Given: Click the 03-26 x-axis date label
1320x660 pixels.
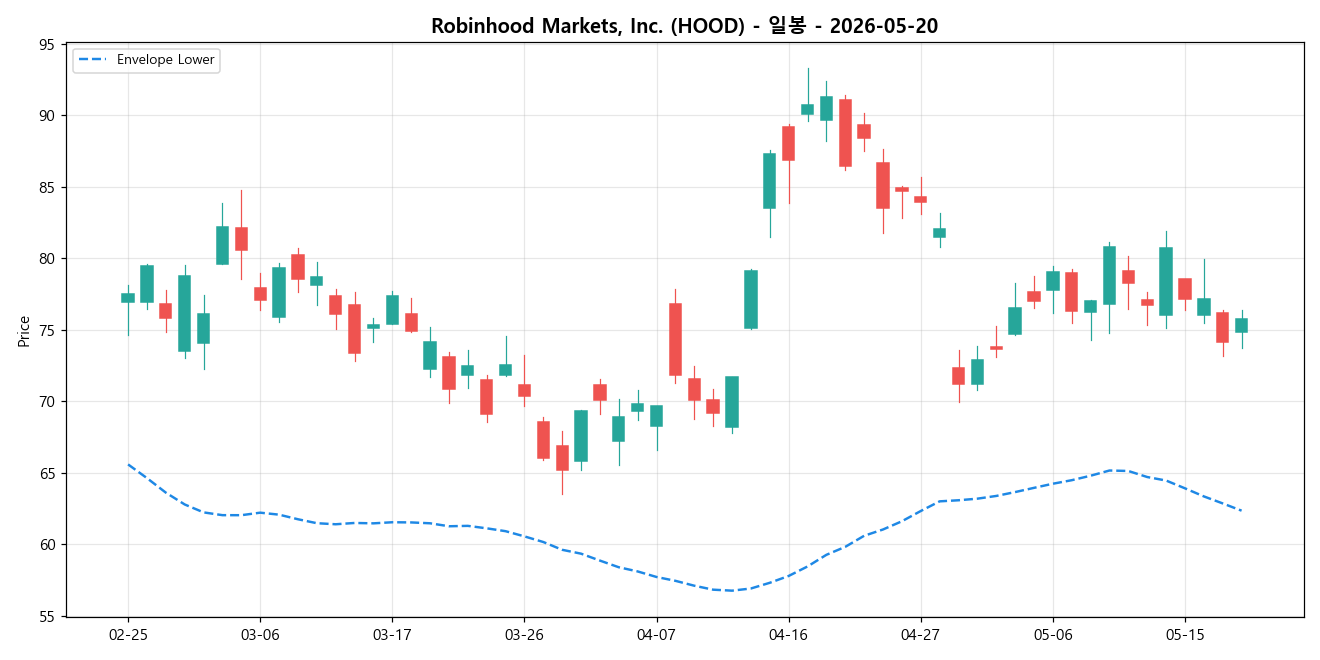Looking at the screenshot, I should (524, 635).
